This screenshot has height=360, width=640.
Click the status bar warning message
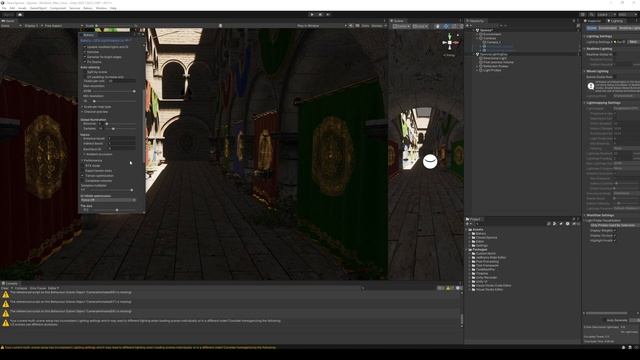click(x=139, y=348)
